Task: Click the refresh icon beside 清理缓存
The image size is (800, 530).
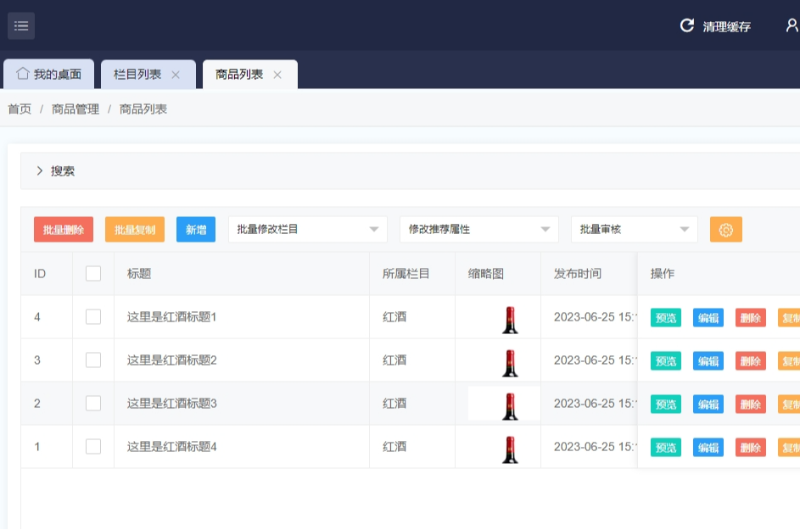Action: [687, 26]
